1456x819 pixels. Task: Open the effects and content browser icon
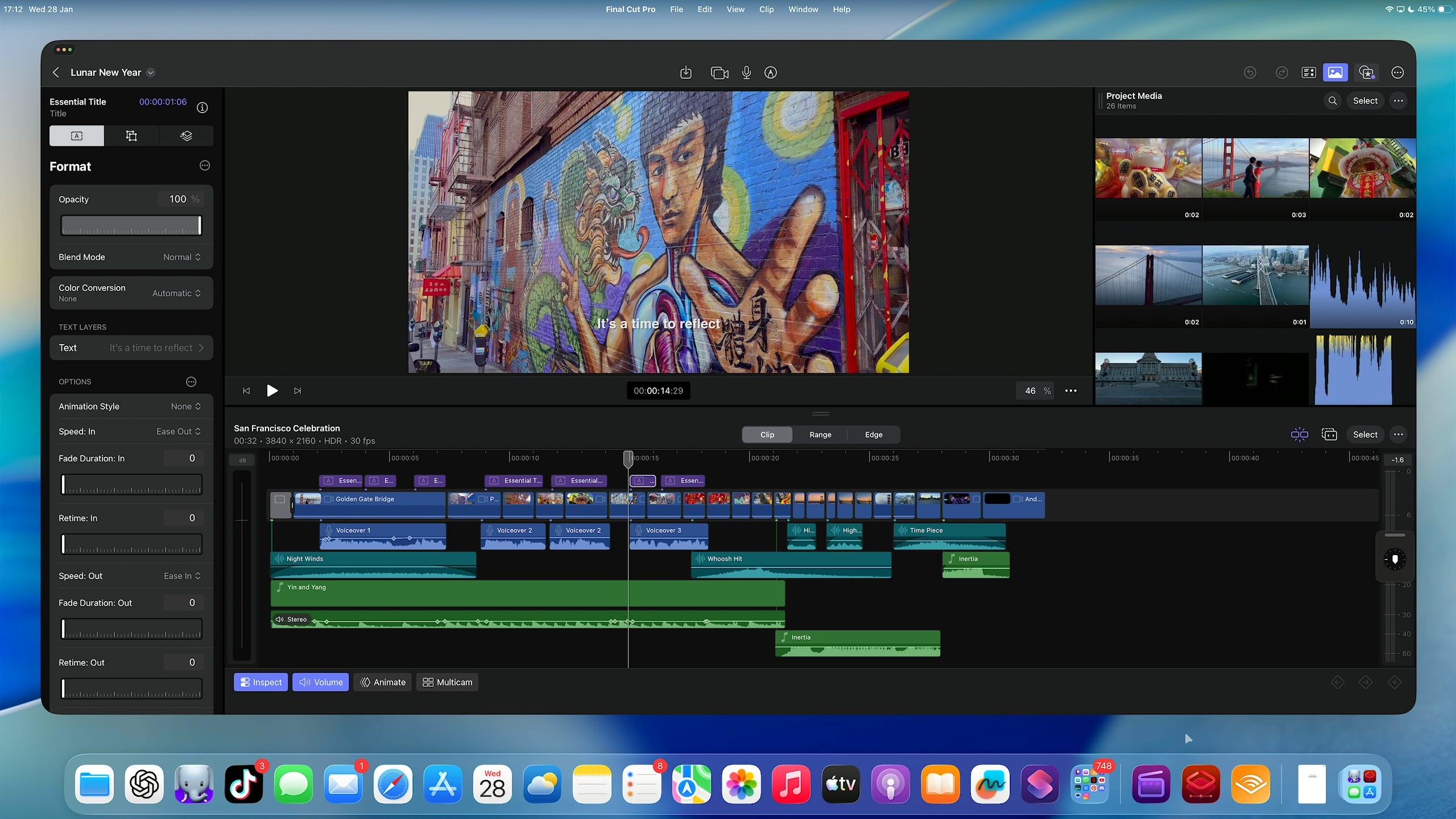(x=1367, y=72)
